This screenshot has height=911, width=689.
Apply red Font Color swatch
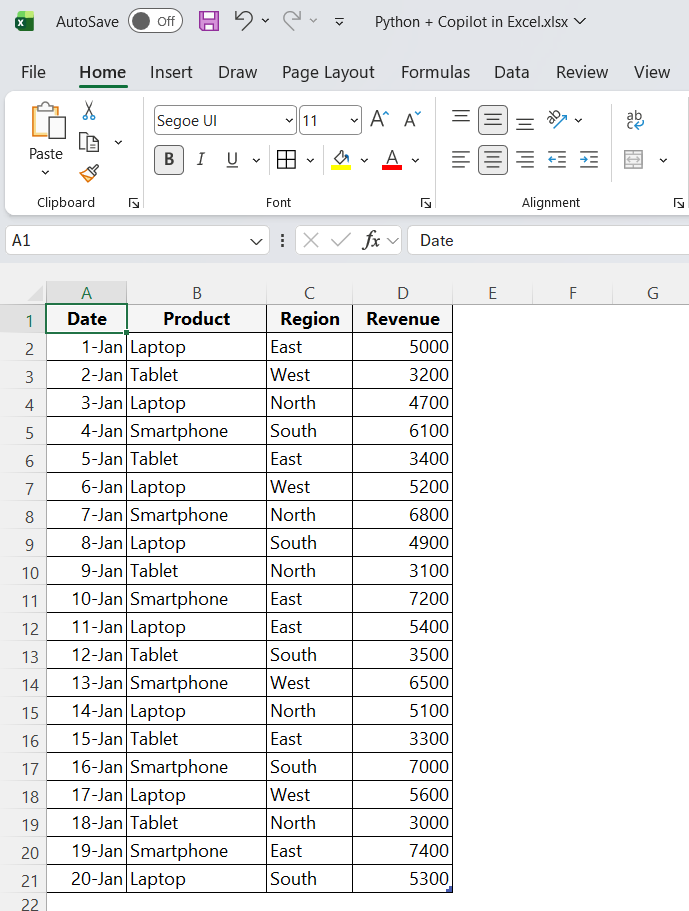coord(392,159)
